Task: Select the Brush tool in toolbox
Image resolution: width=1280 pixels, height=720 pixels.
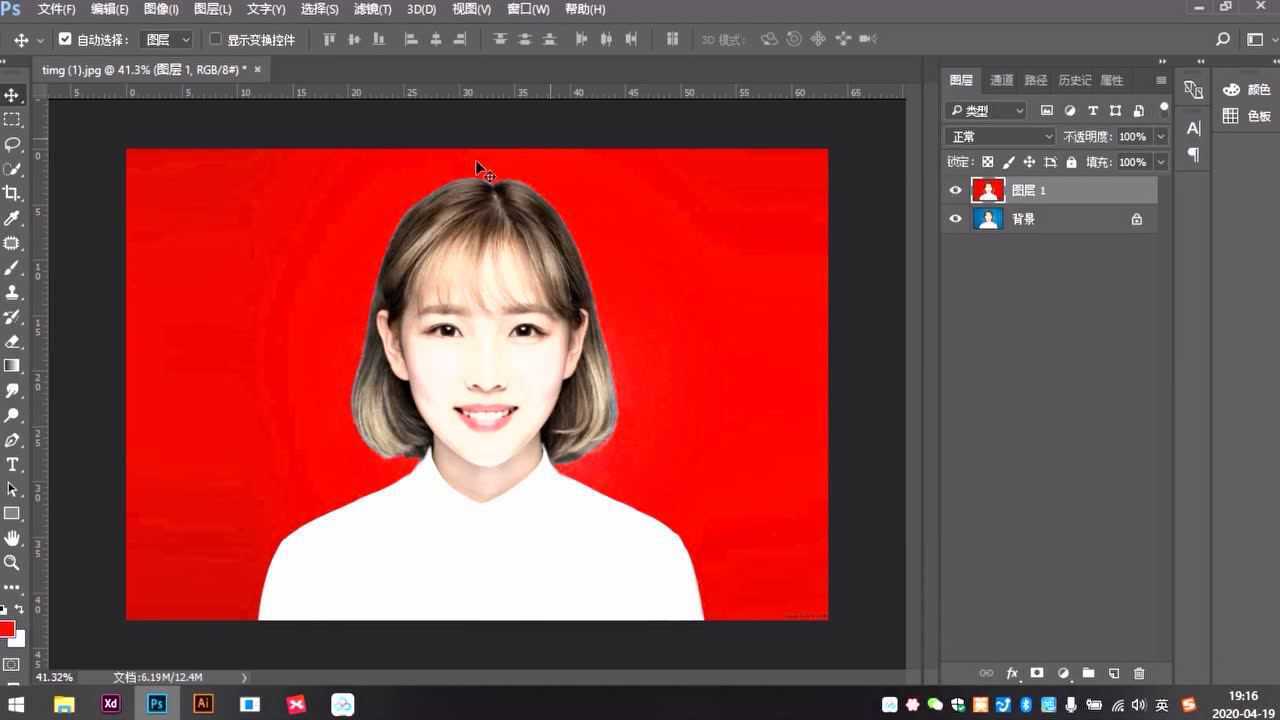Action: 12,268
